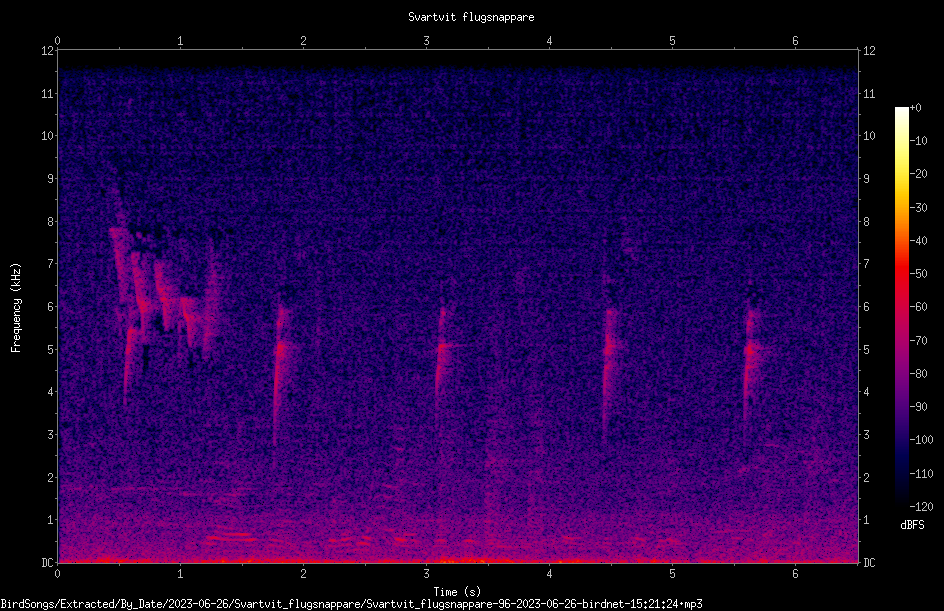944x611 pixels.
Task: Click '10' on the right frequency axis
Action: click(x=869, y=136)
